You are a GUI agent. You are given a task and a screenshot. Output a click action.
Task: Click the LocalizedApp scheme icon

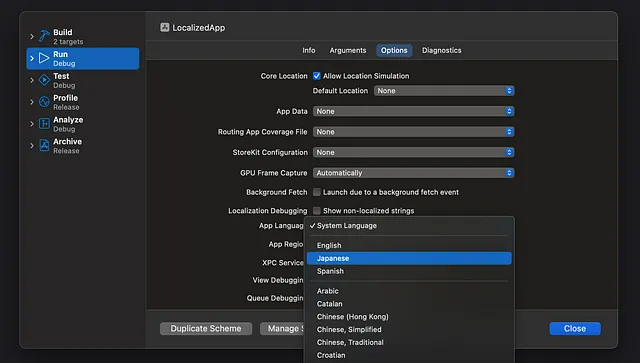tap(164, 27)
